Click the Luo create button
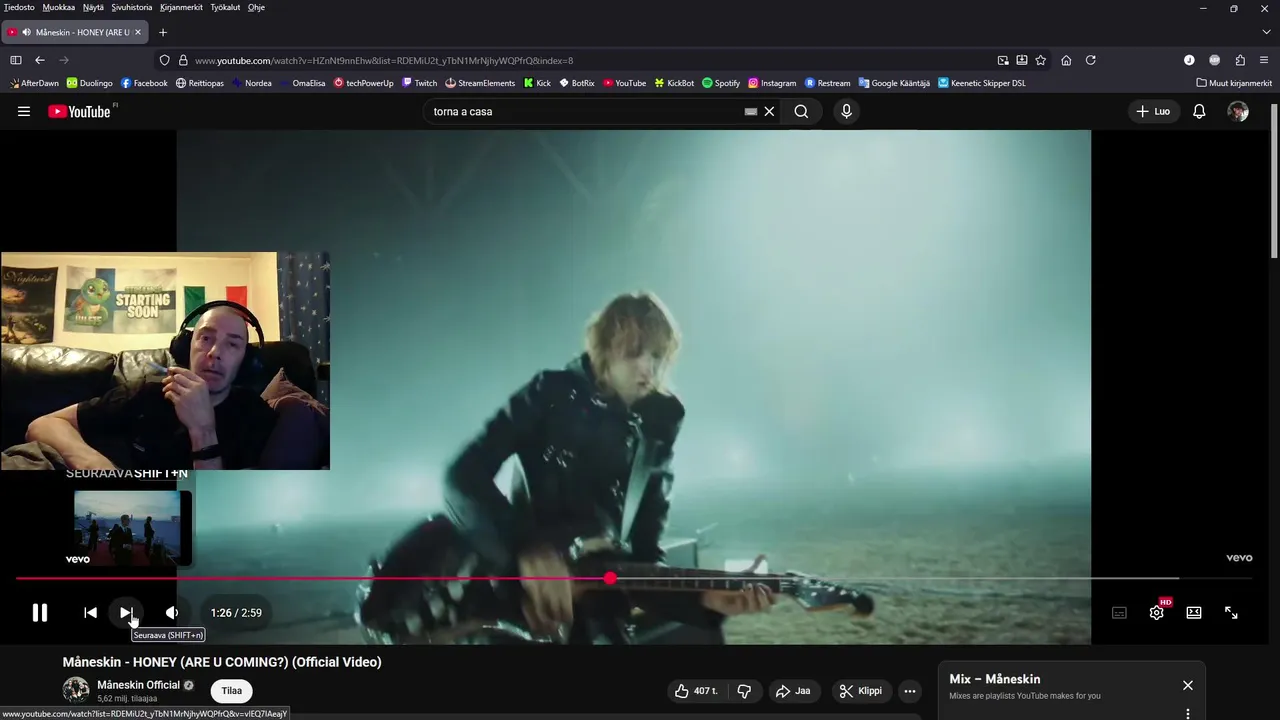 1153,111
